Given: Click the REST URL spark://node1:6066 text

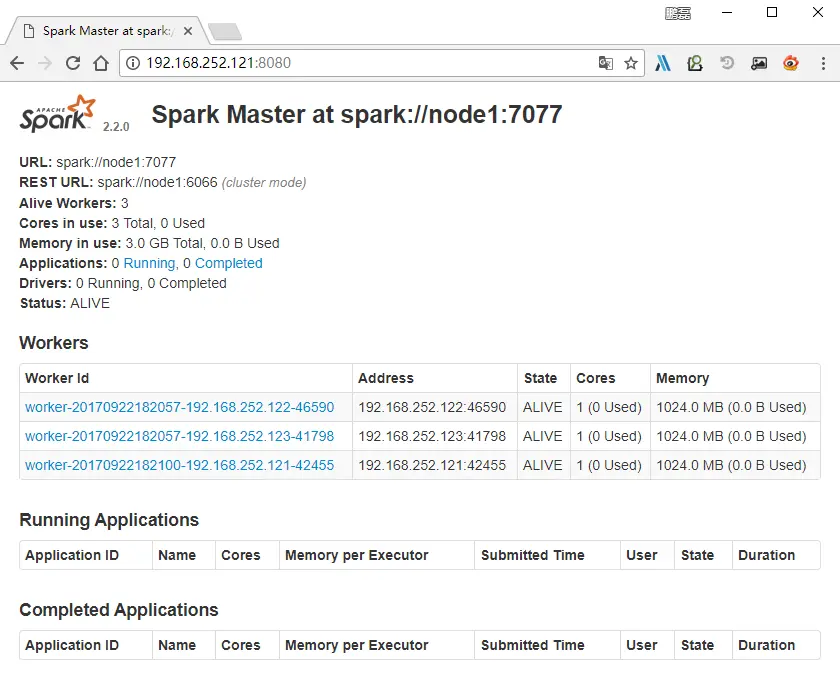Looking at the screenshot, I should pos(158,182).
